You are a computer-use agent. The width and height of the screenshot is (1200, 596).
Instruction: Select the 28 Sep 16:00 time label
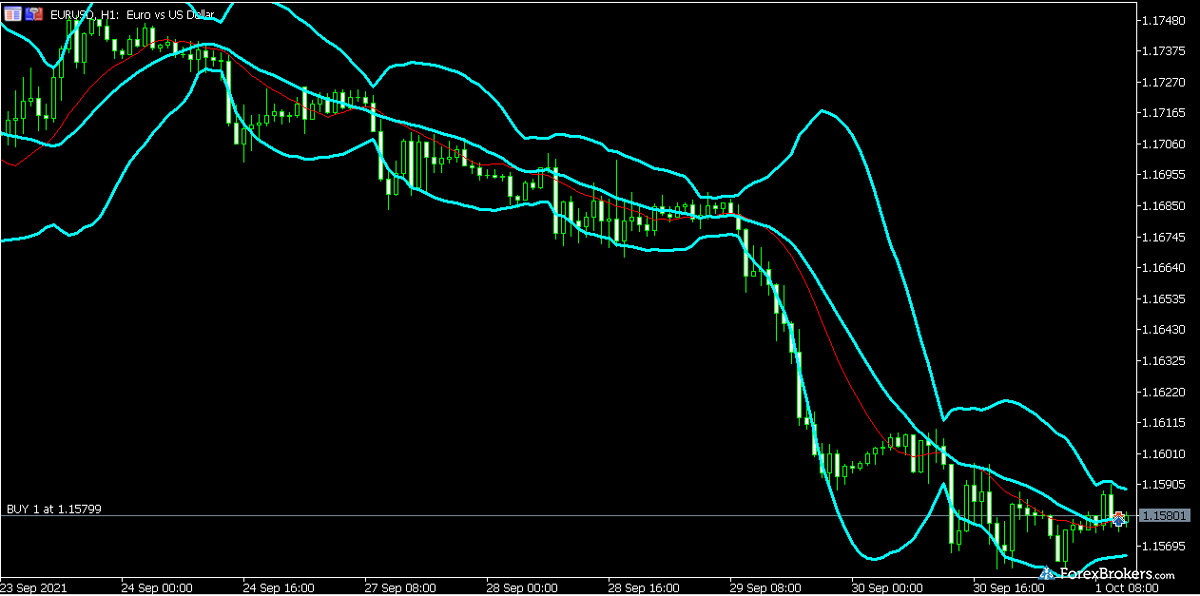(641, 587)
